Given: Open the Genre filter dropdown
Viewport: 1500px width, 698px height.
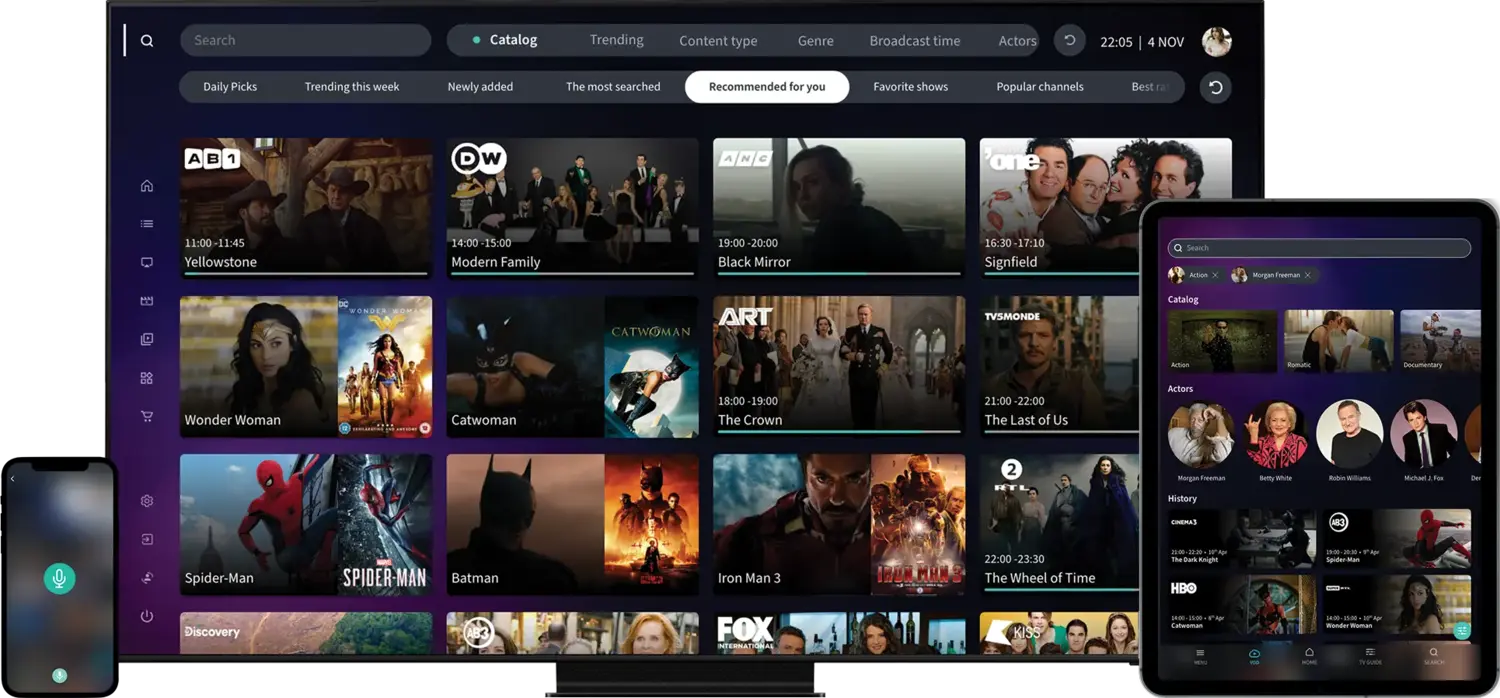Looking at the screenshot, I should click(815, 40).
